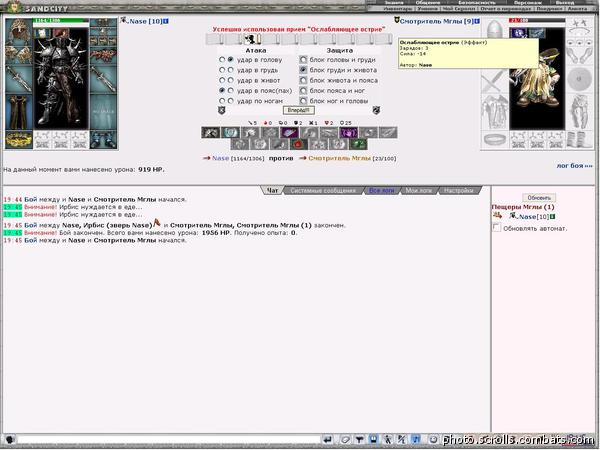Click the Обновить button
Screen dimensions: 600x450
pyautogui.click(x=539, y=198)
